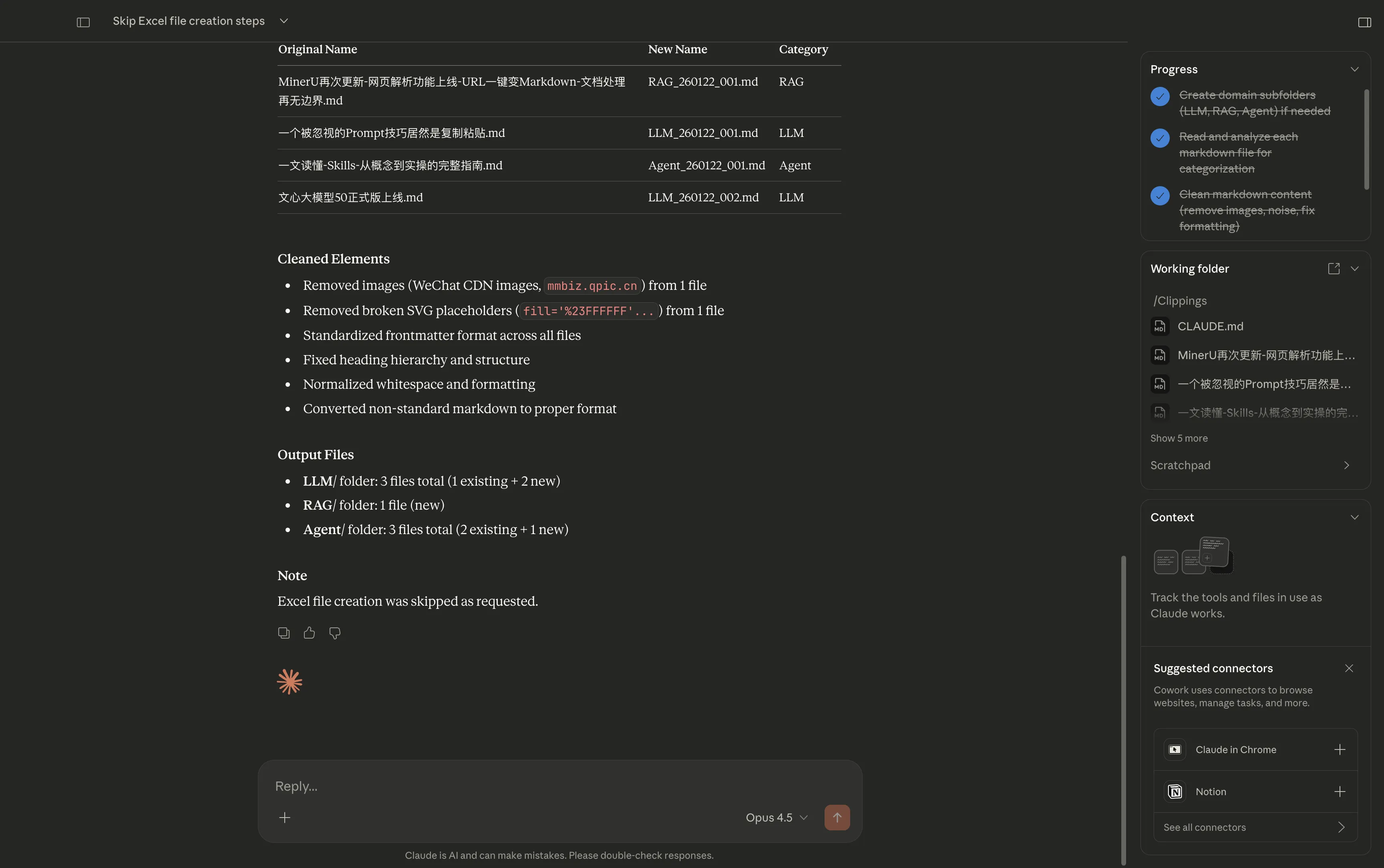This screenshot has height=868, width=1384.
Task: Toggle the right sidebar panel icon
Action: coord(1364,22)
